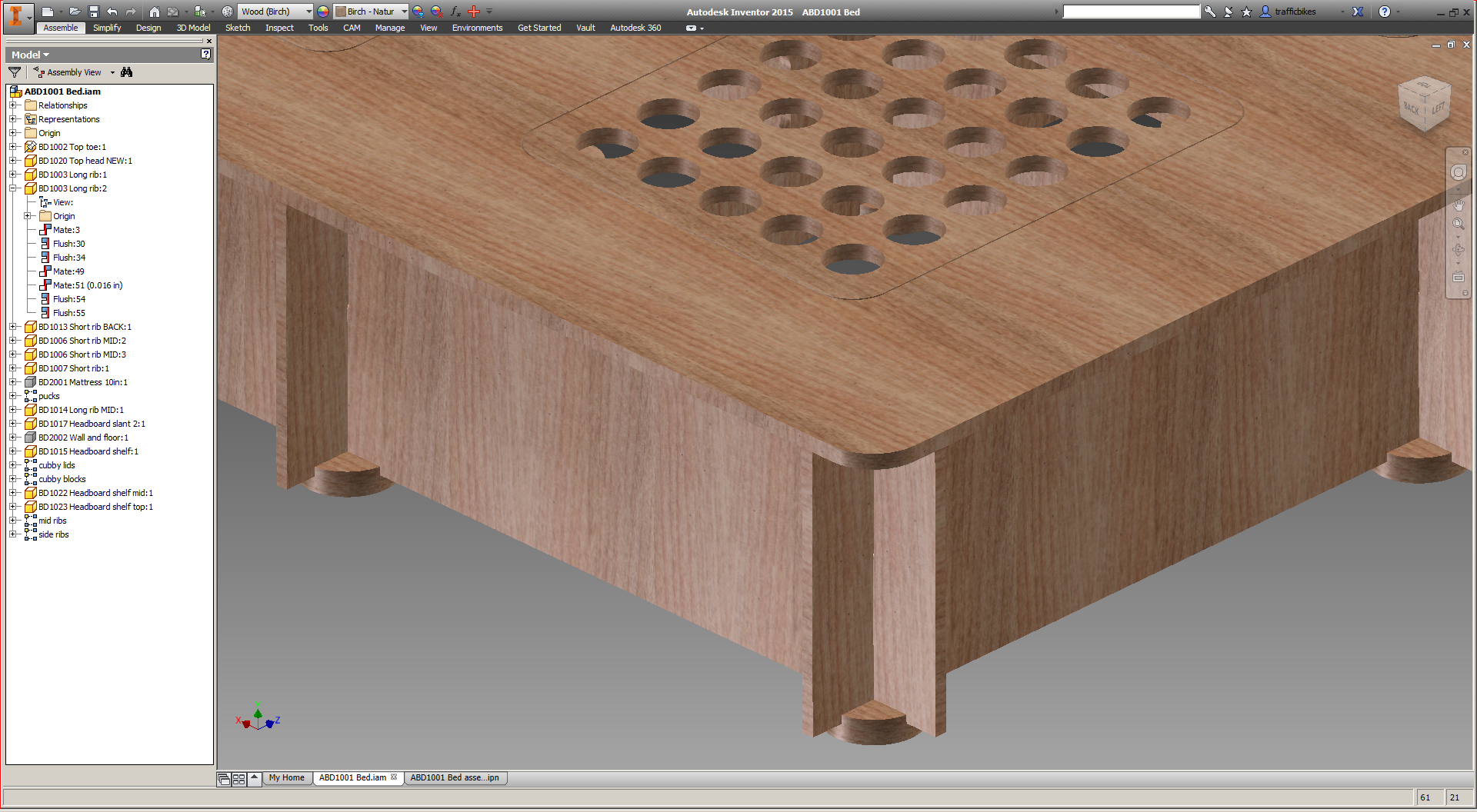Click inside the search input field

tap(1131, 12)
